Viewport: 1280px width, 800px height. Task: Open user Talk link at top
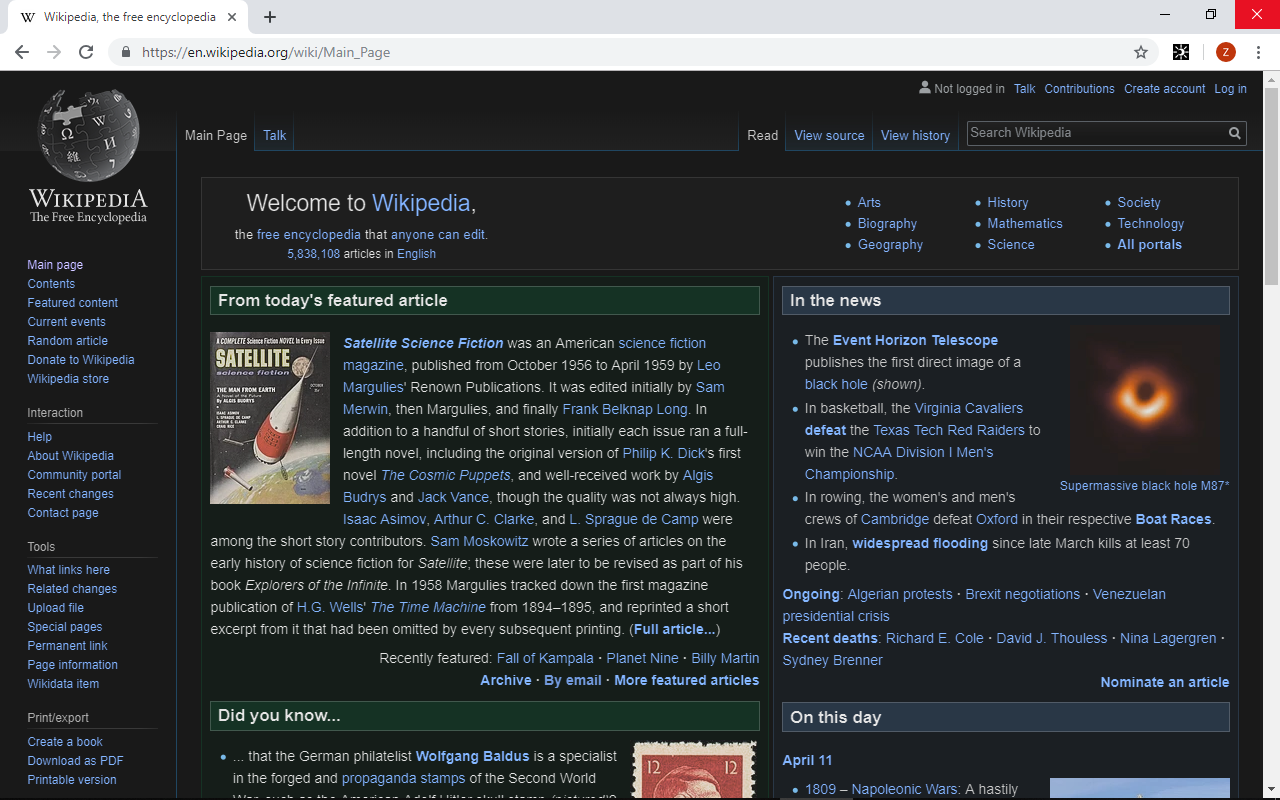(x=1024, y=89)
